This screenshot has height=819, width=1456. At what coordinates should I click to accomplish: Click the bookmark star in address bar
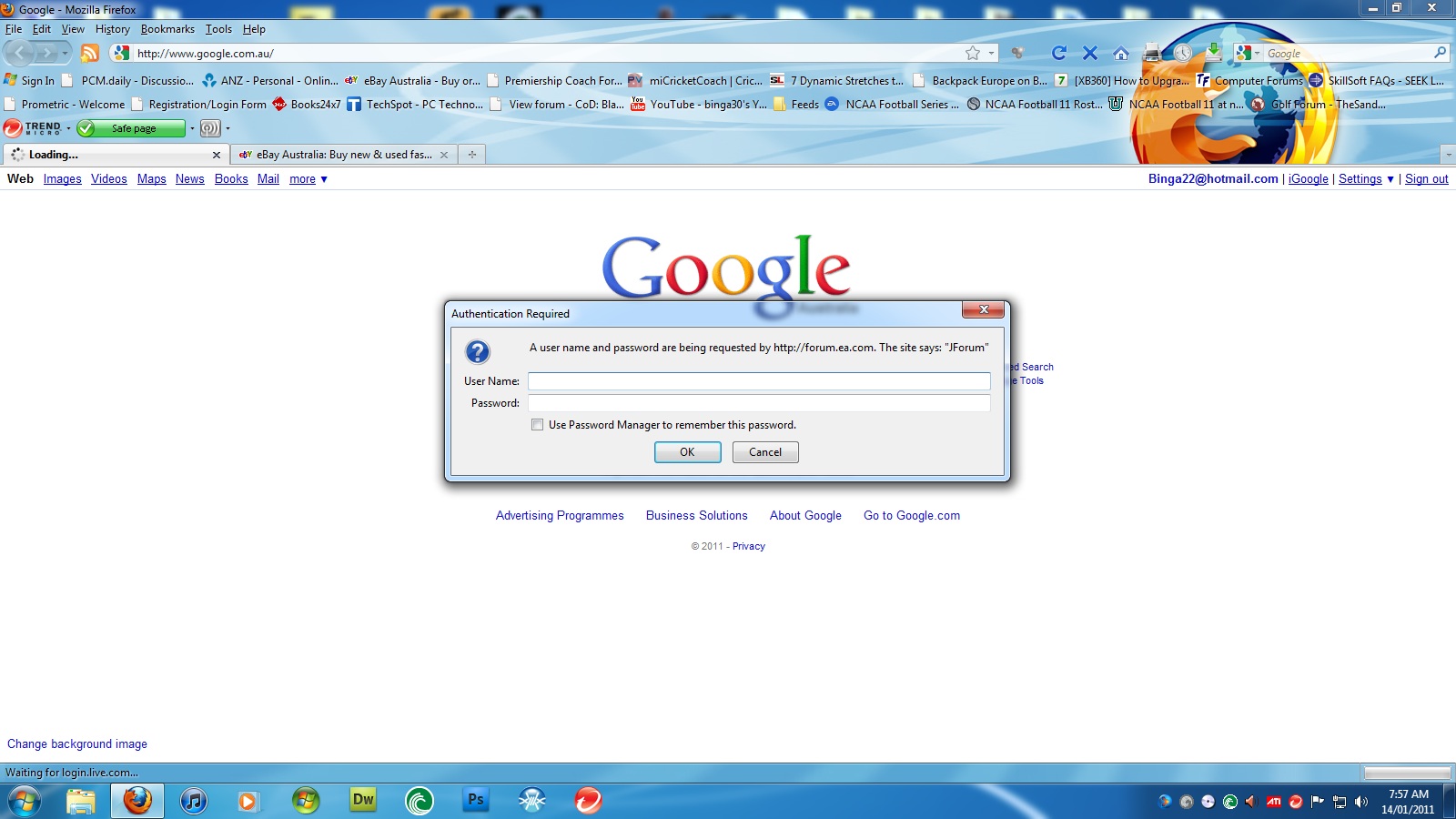[973, 53]
